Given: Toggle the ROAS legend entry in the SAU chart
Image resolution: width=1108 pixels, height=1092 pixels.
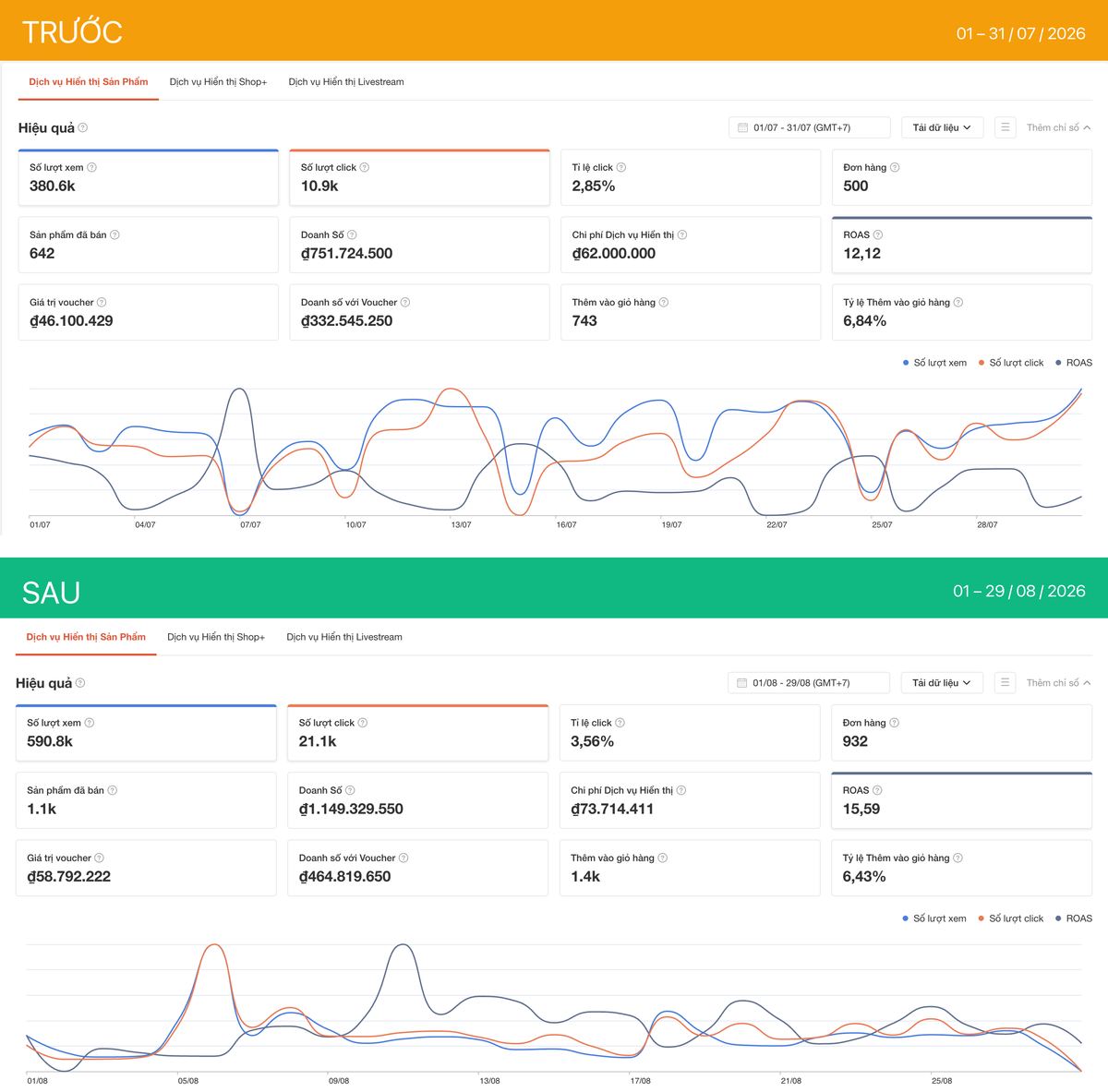Looking at the screenshot, I should [1073, 918].
